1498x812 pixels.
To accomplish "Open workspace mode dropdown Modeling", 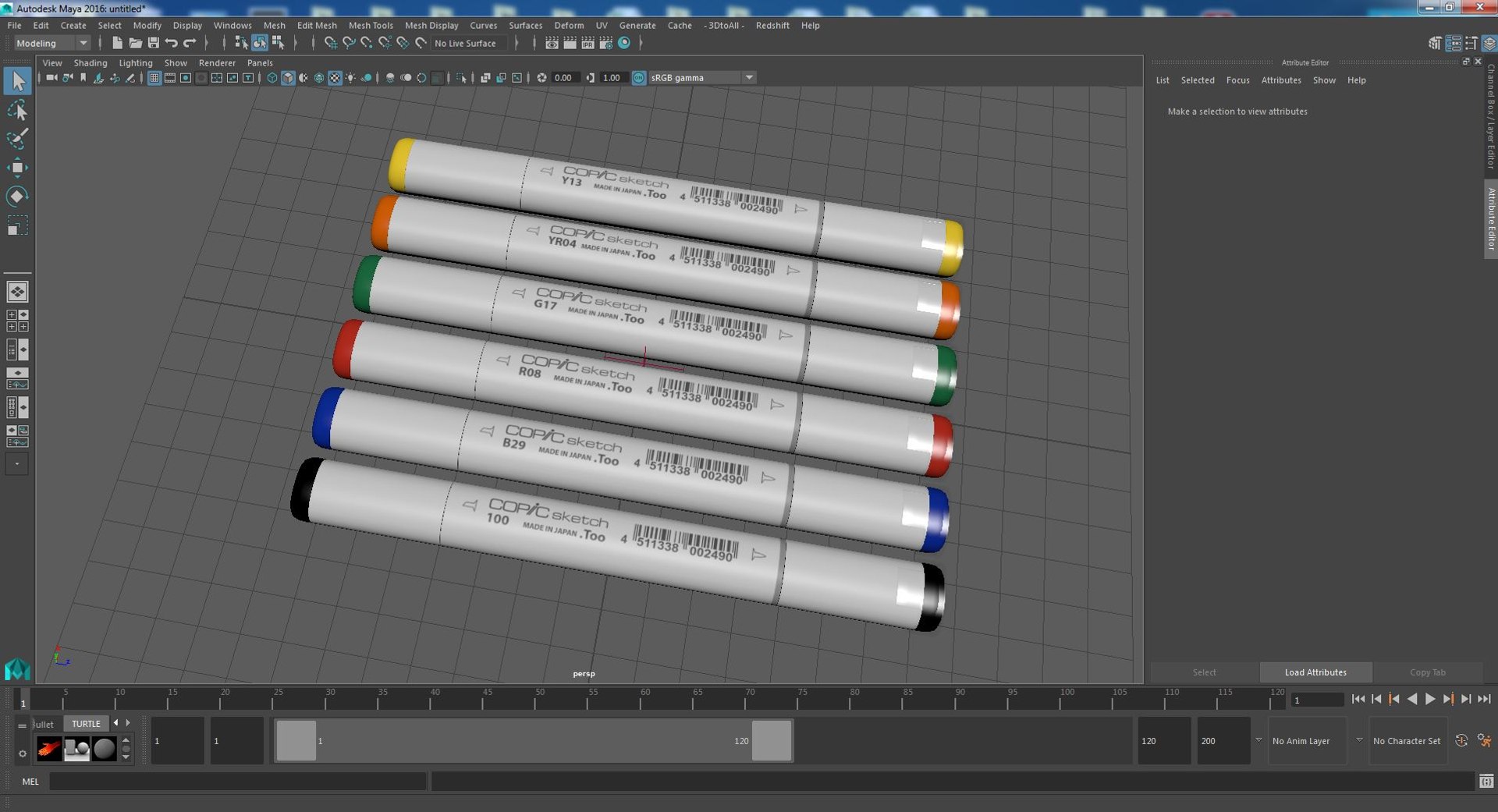I will pos(52,43).
